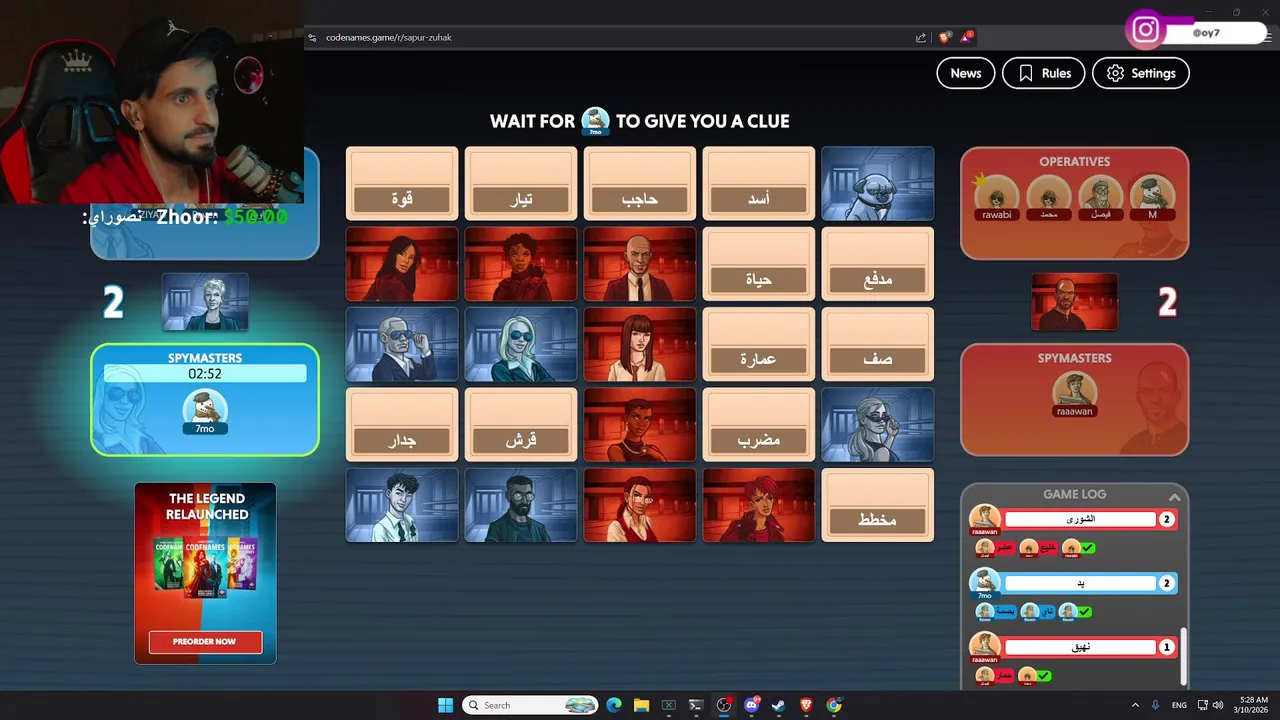
Task: Open the News panel
Action: pos(966,73)
